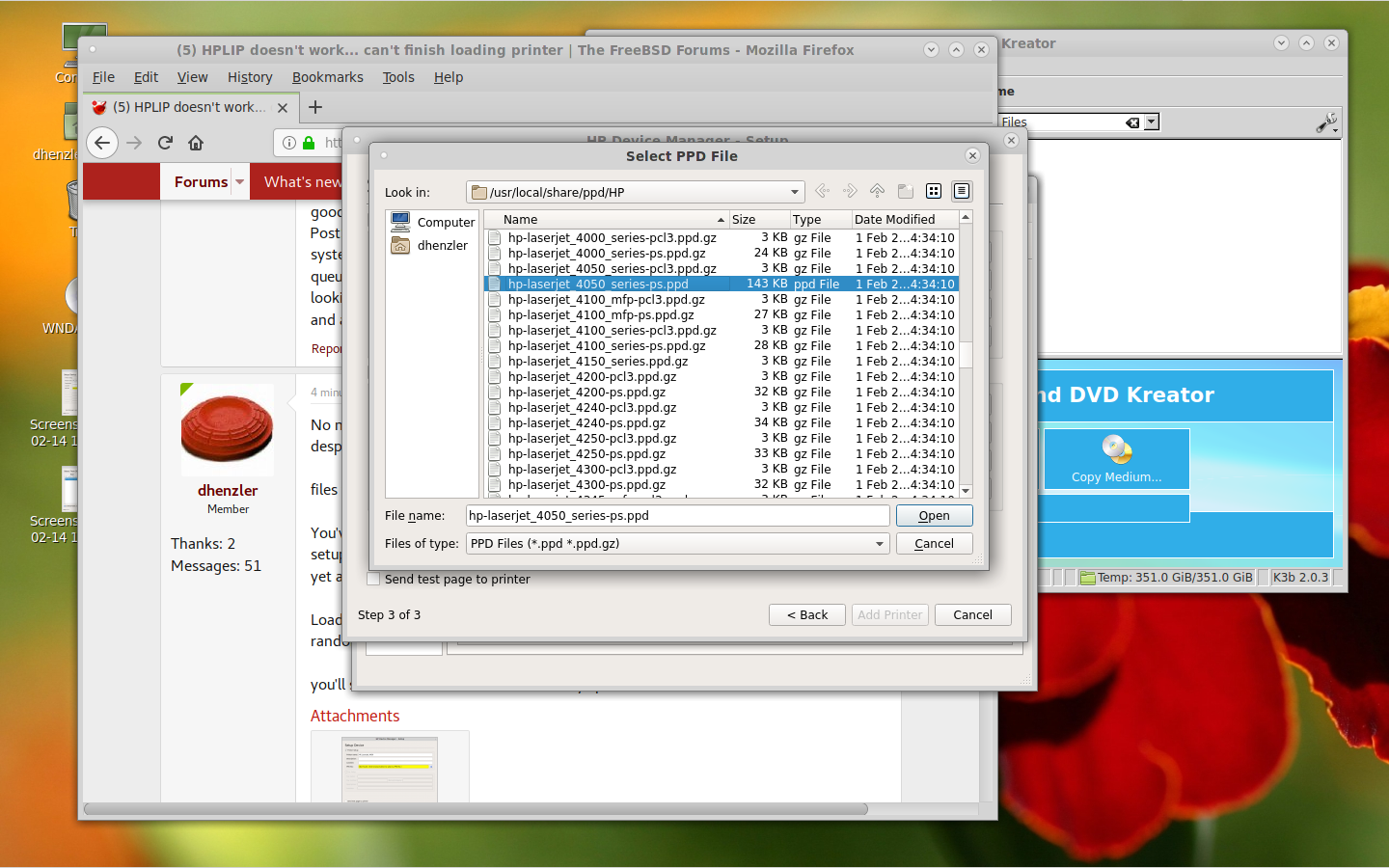Select hp-laserjet_4200-pcl3.ppd.gz
This screenshot has width=1389, height=868.
592,376
